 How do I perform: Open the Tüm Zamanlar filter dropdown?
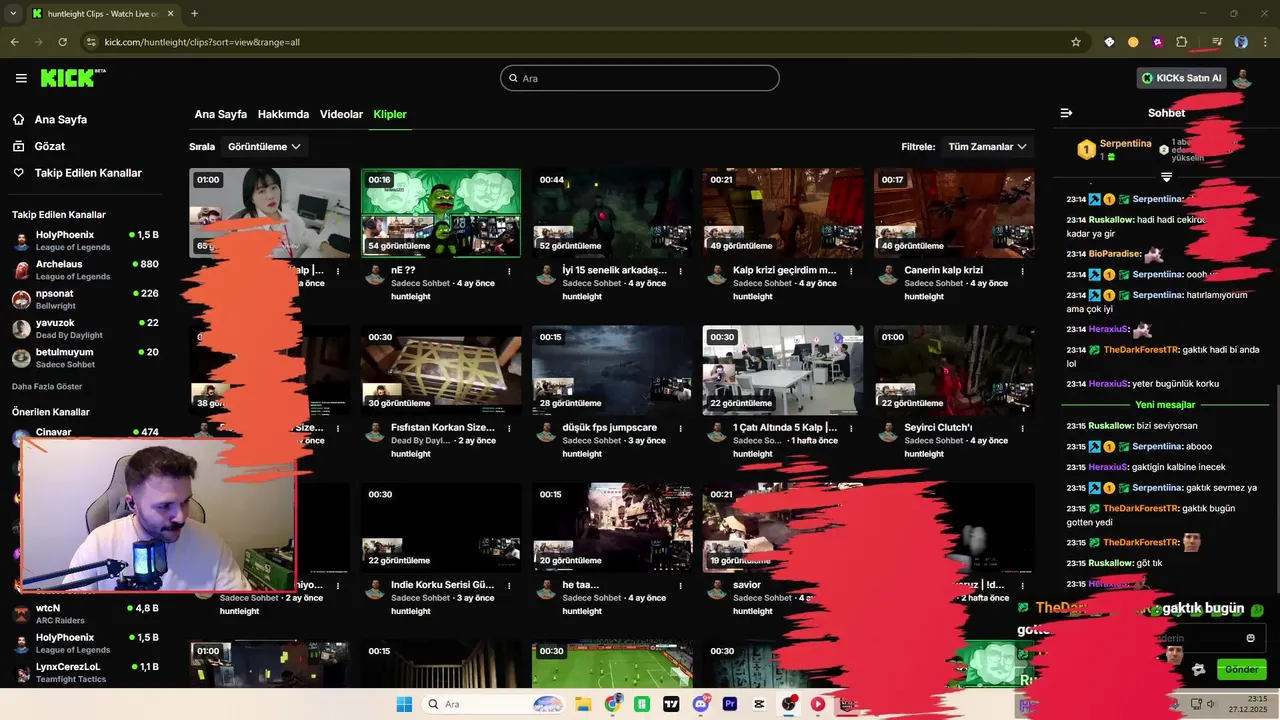coord(987,146)
